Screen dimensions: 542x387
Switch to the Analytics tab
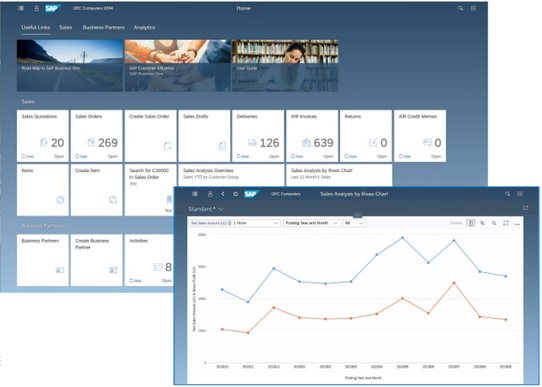[144, 28]
